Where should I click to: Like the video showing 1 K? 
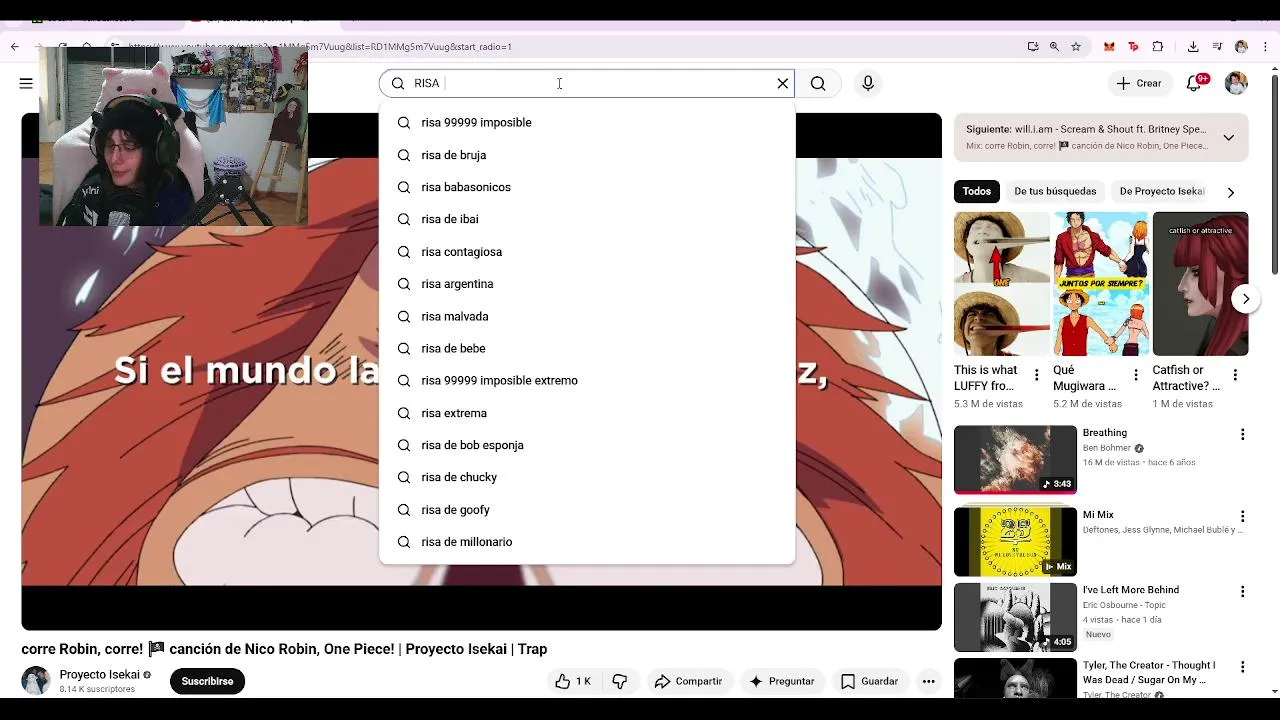pos(573,681)
